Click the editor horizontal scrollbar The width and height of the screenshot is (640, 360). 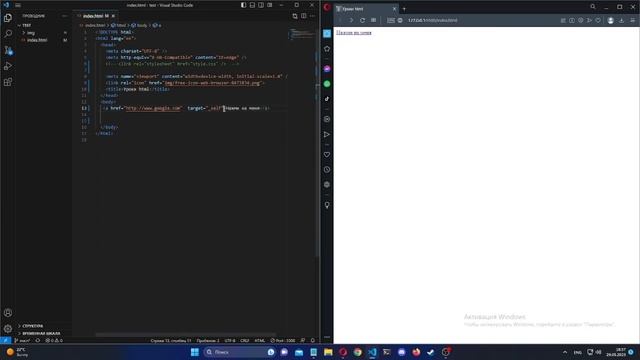point(186,335)
